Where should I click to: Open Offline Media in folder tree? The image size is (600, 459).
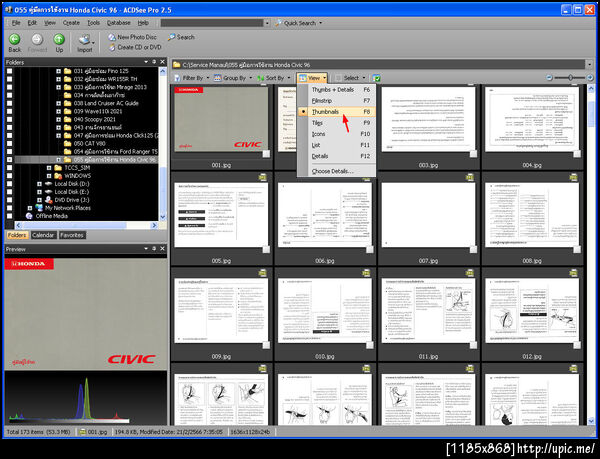pos(52,215)
